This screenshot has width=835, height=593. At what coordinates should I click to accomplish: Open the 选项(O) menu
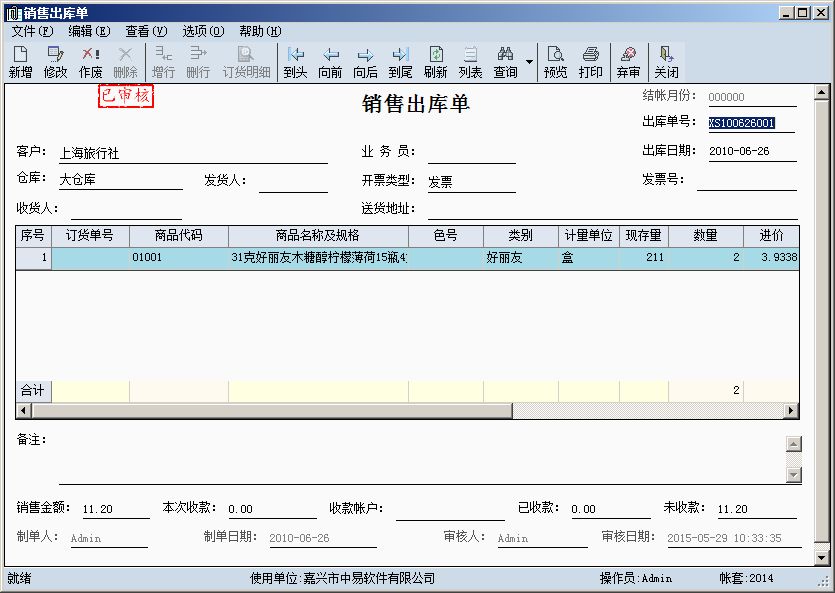(x=203, y=31)
